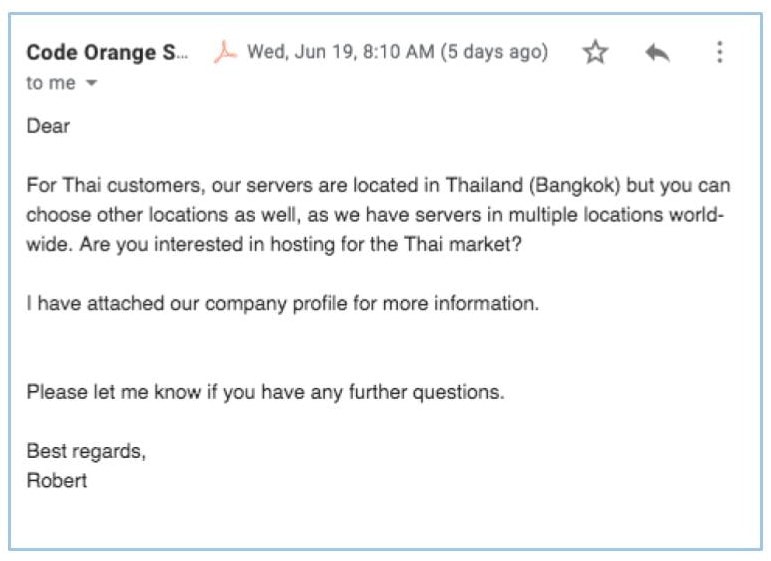Click the Wed, Jun 19, 8:10 AM timestamp

[341, 52]
